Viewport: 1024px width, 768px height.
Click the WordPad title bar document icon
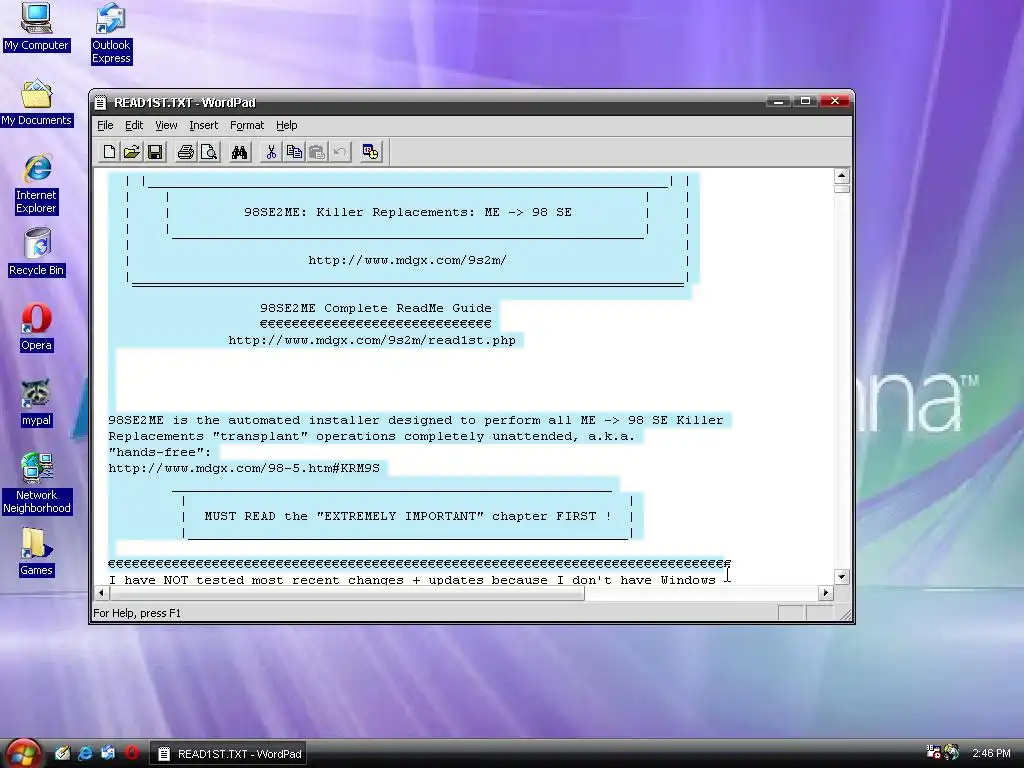pyautogui.click(x=101, y=103)
